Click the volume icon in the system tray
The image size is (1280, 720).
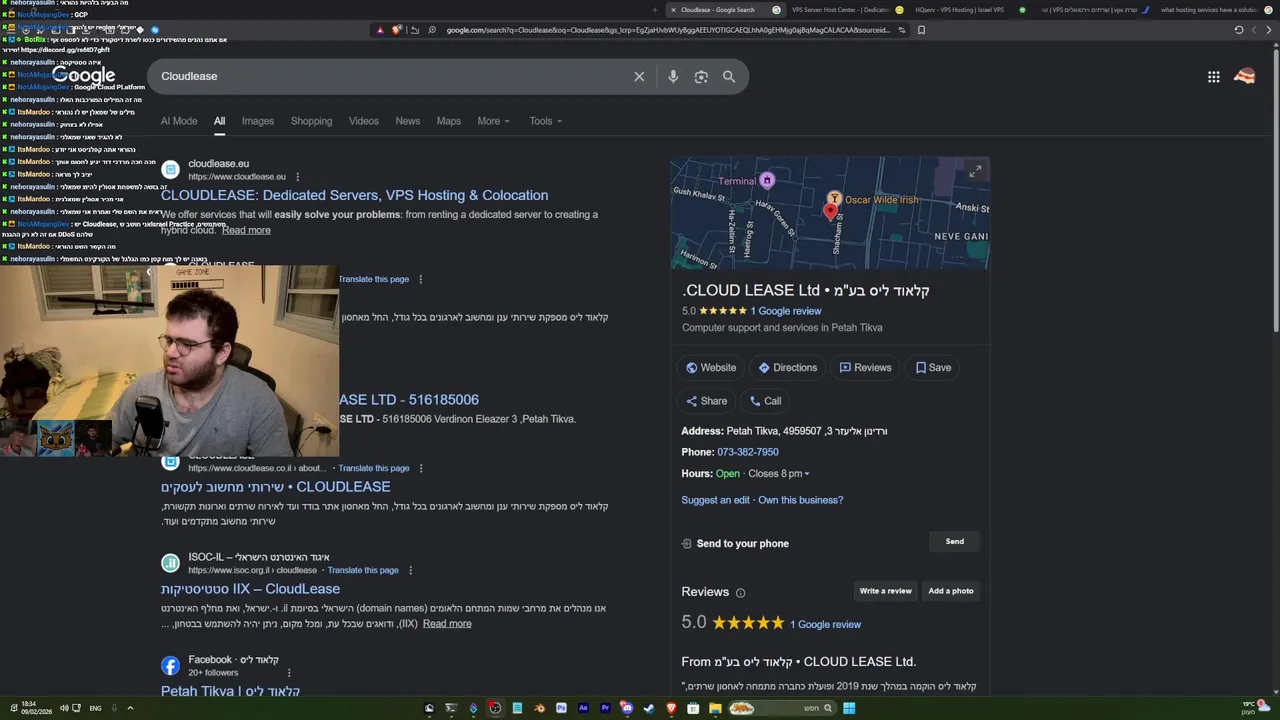[x=64, y=708]
